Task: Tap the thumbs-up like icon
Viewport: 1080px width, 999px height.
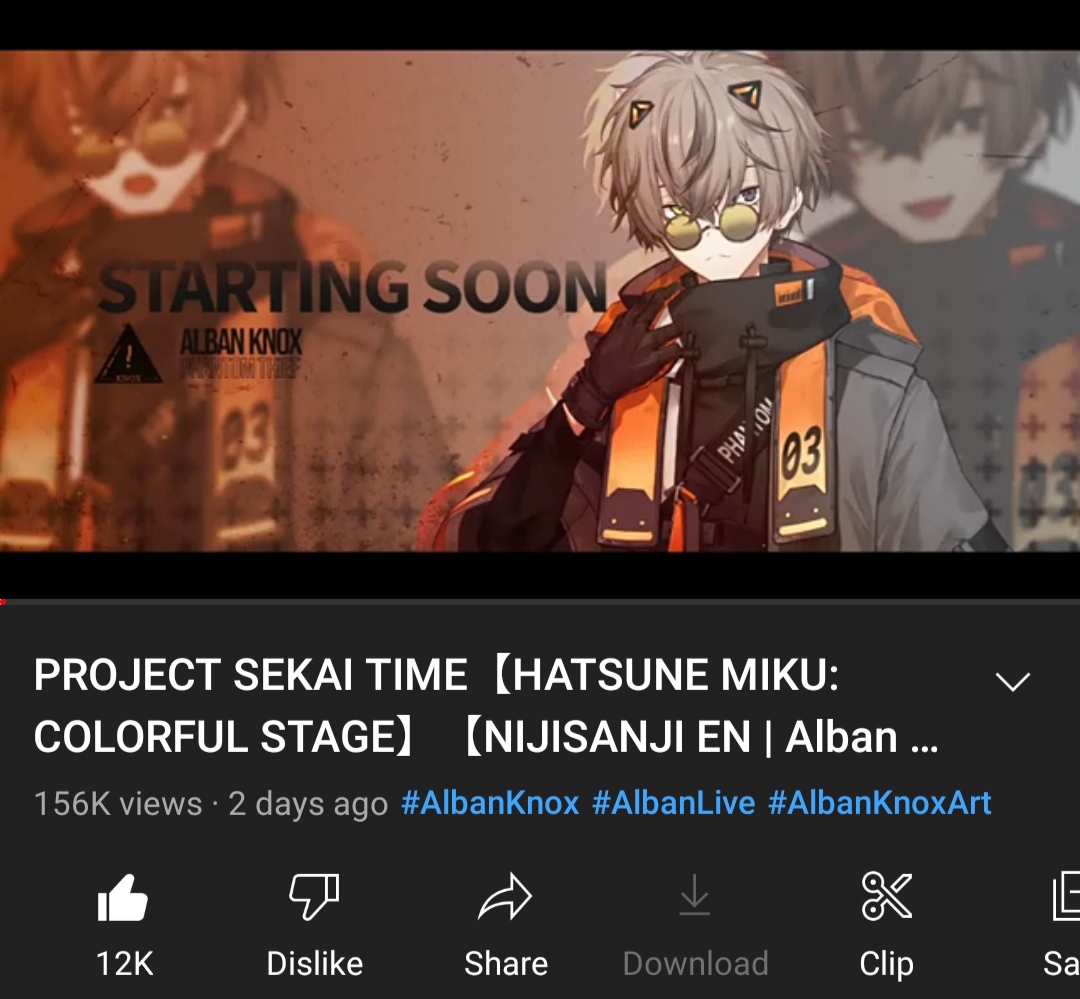Action: pos(123,897)
